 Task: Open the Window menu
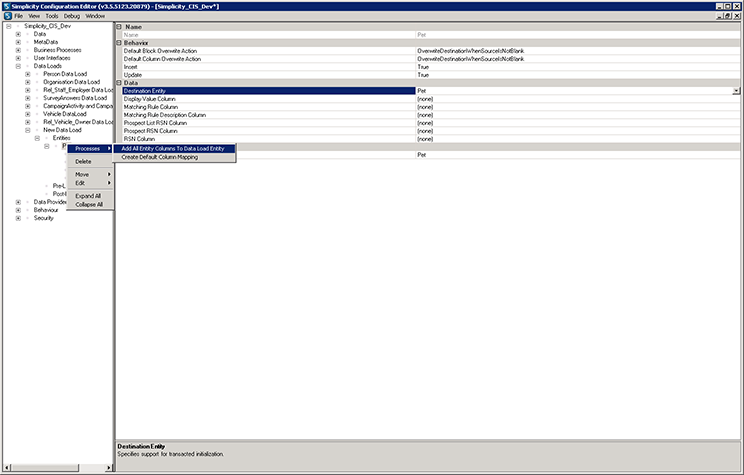95,16
